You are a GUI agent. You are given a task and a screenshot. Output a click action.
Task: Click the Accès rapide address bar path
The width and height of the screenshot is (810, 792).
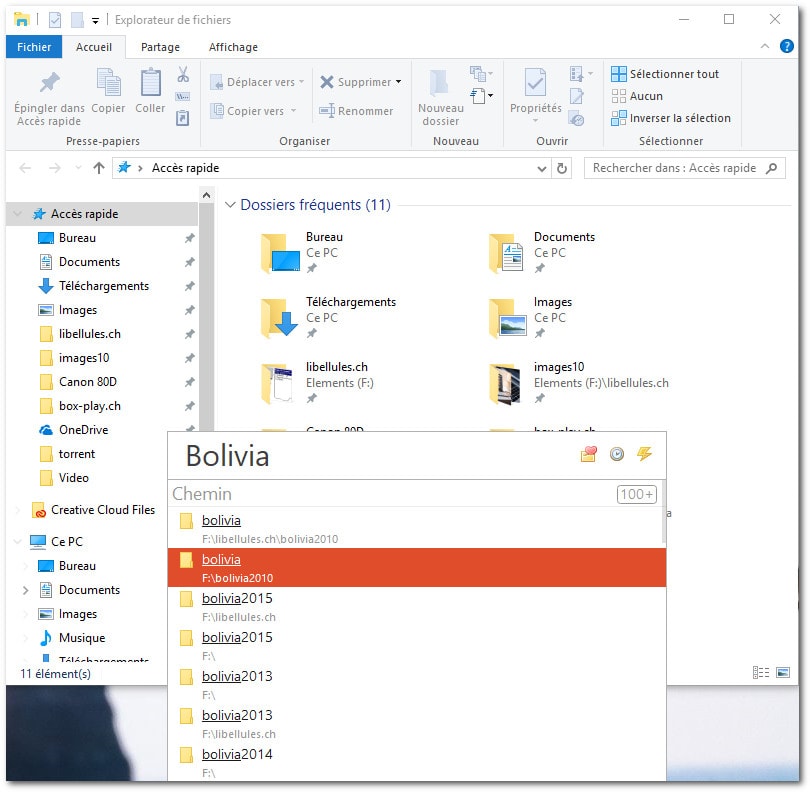click(x=185, y=168)
